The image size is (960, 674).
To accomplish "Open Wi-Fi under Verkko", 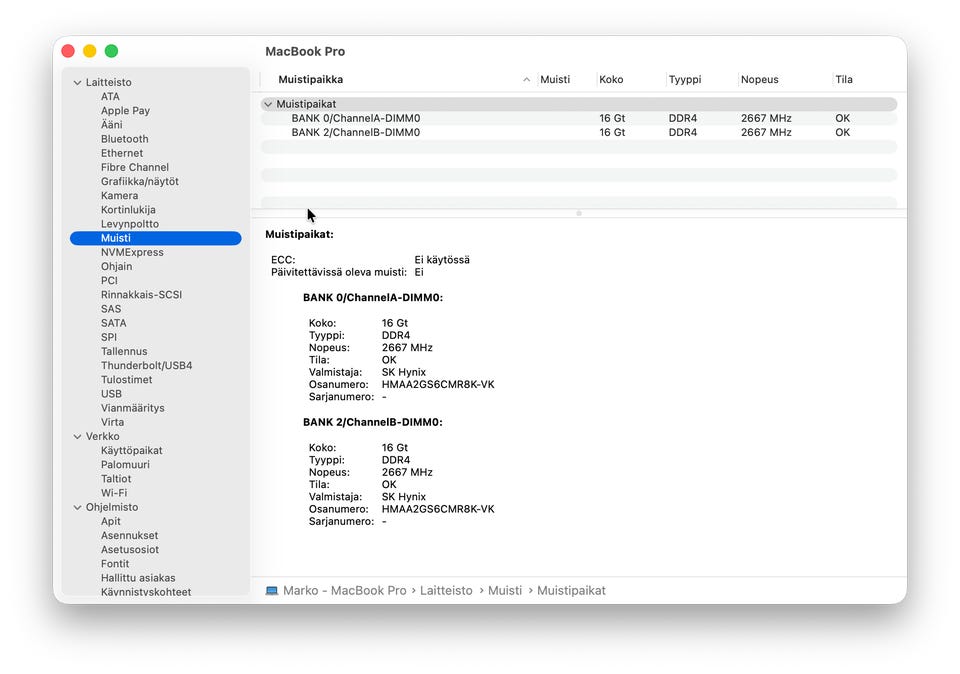I will [113, 493].
